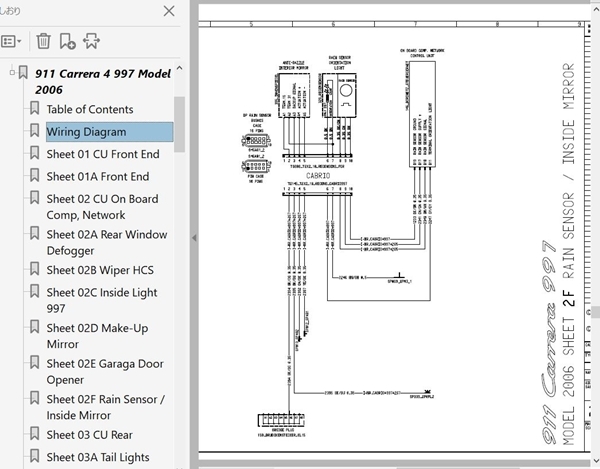The height and width of the screenshot is (469, 600).
Task: Click bookmark icon beside Table of Contents
Action: (34, 108)
